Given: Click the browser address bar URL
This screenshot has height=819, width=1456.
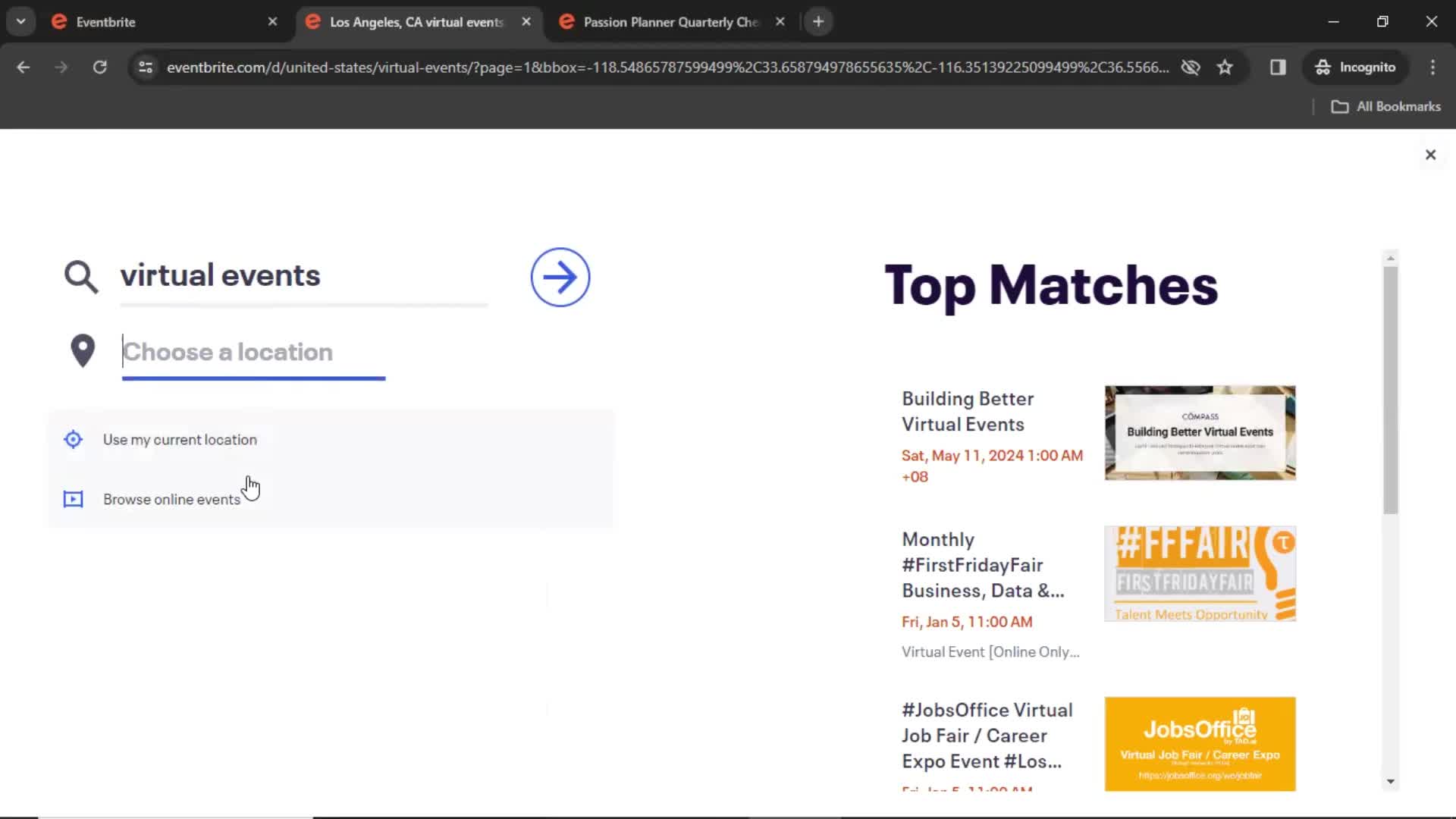Looking at the screenshot, I should click(x=667, y=67).
